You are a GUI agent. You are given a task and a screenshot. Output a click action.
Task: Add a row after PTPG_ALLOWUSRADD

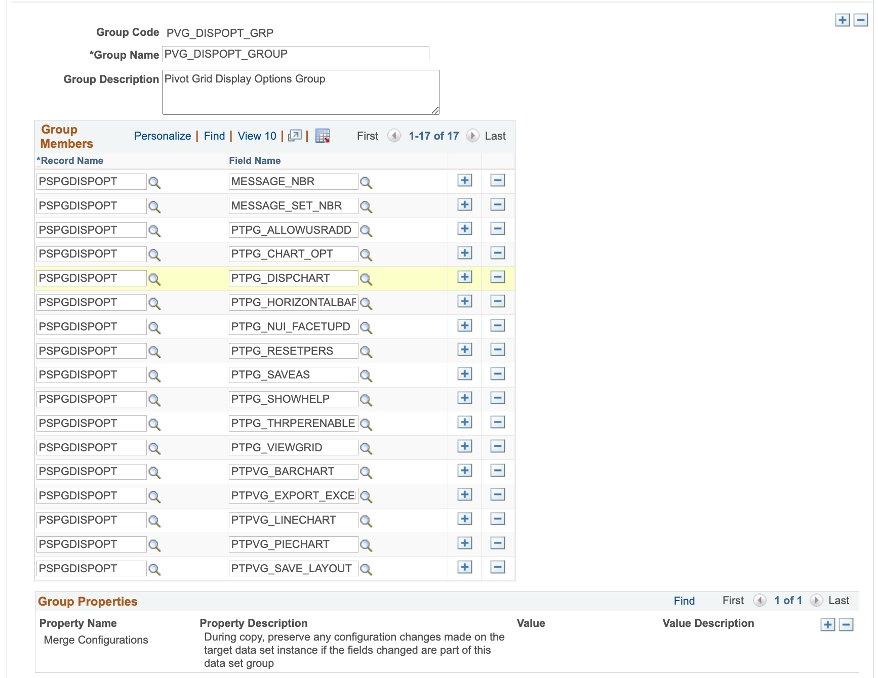coord(465,228)
